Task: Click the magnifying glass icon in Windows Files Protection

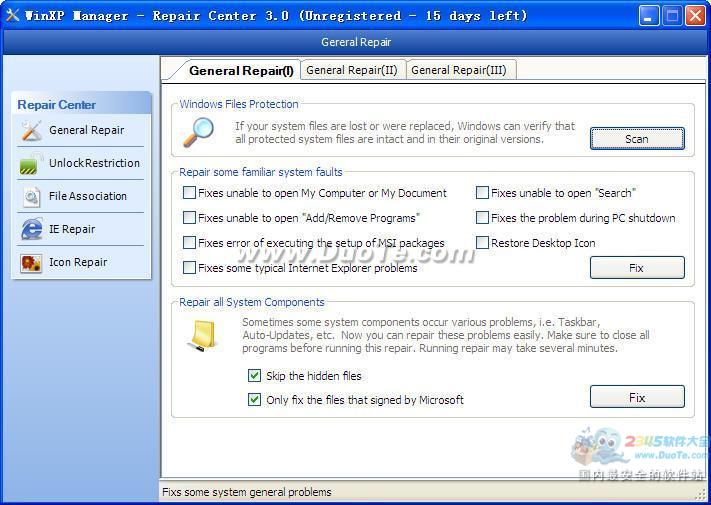Action: [198, 132]
